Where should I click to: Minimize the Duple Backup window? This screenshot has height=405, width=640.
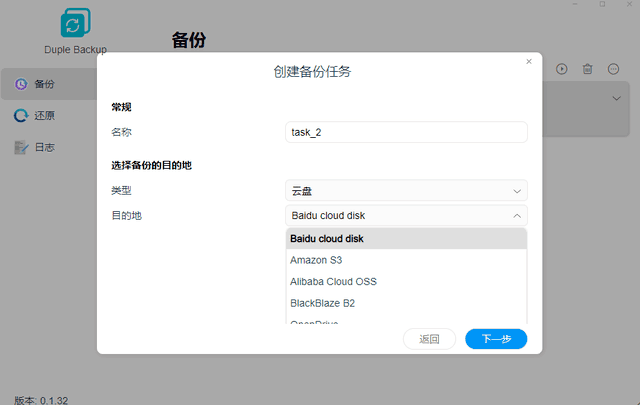click(x=575, y=4)
